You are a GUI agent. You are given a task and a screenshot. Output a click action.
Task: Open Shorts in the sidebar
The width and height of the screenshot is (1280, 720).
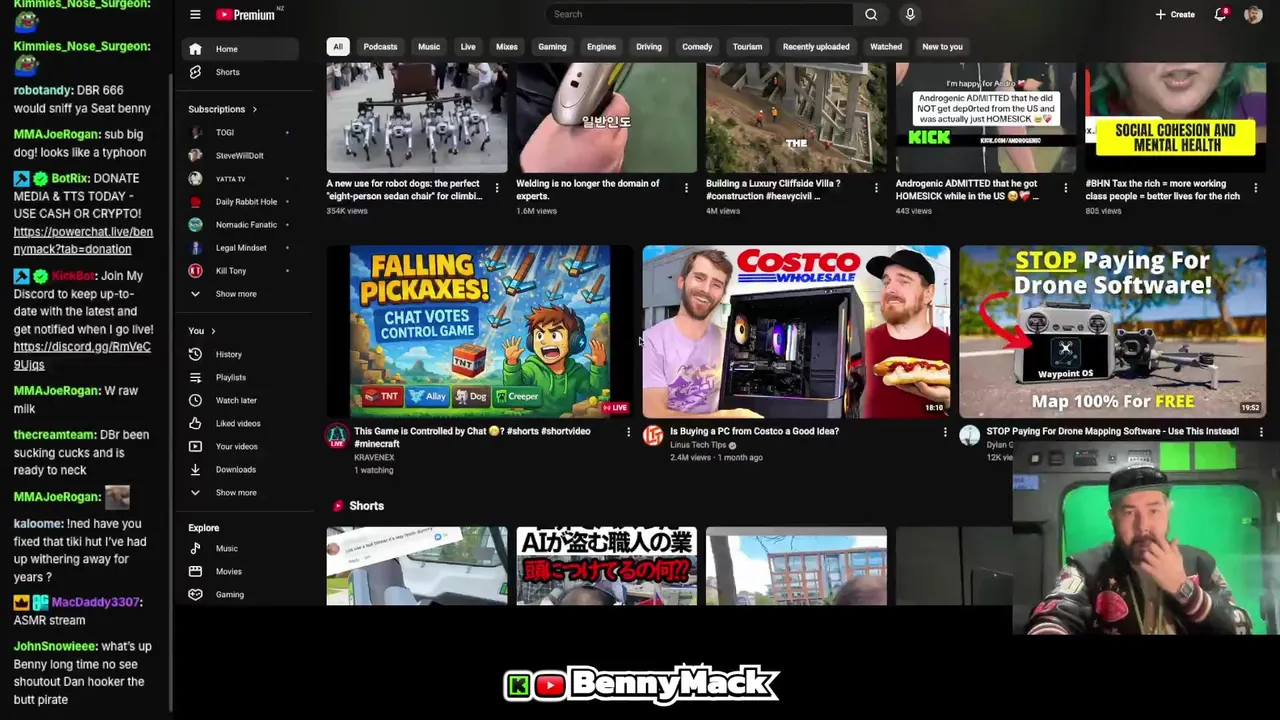pos(240,72)
